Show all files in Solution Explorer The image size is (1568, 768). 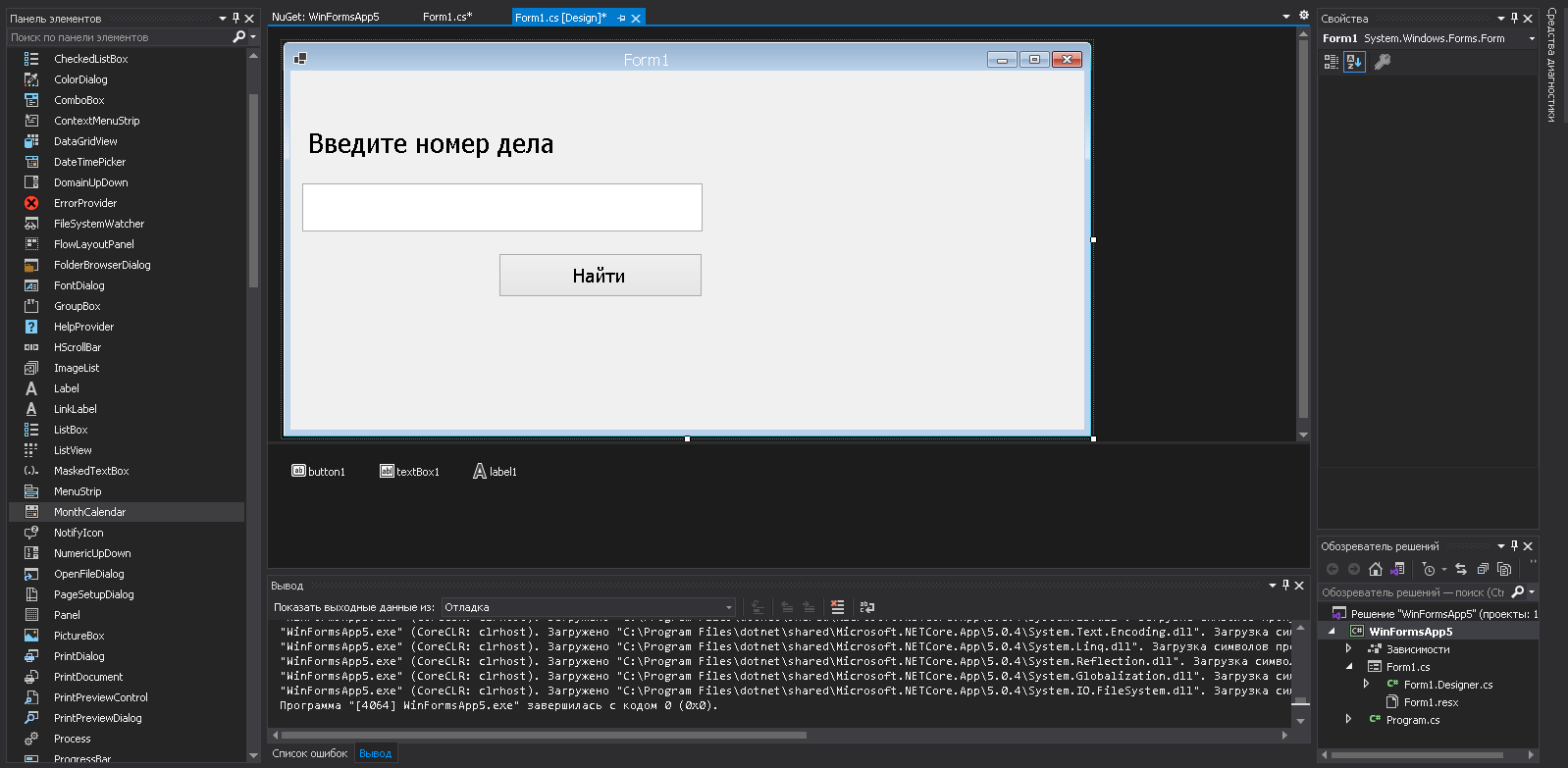pyautogui.click(x=1504, y=569)
